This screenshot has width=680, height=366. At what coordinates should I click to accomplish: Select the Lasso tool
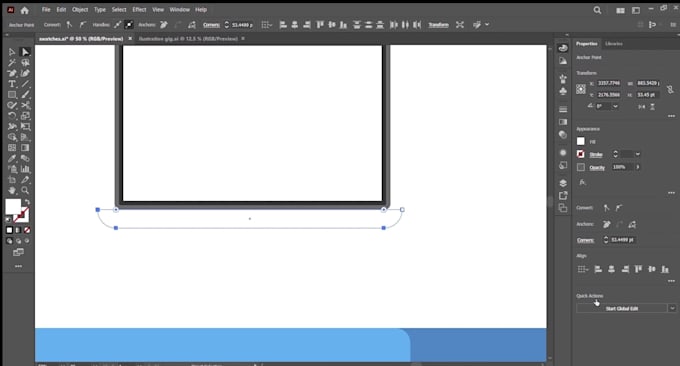(x=25, y=63)
